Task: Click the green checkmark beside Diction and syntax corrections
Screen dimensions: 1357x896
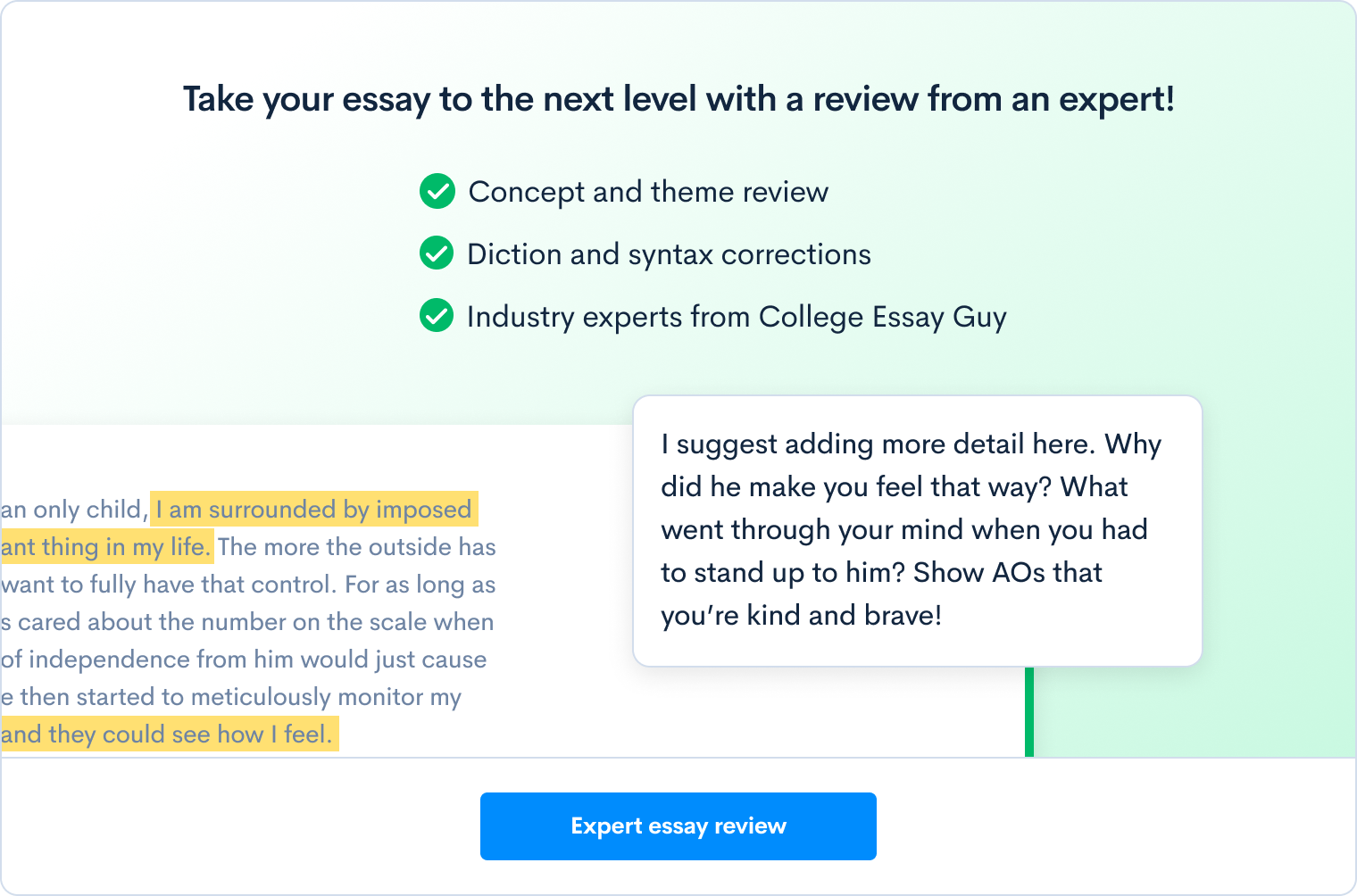Action: point(437,254)
